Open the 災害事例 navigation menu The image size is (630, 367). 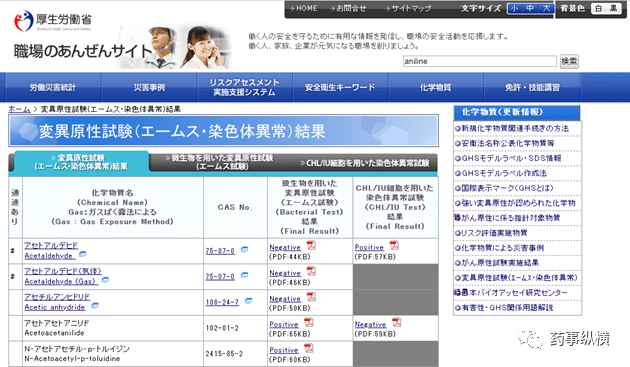click(149, 87)
